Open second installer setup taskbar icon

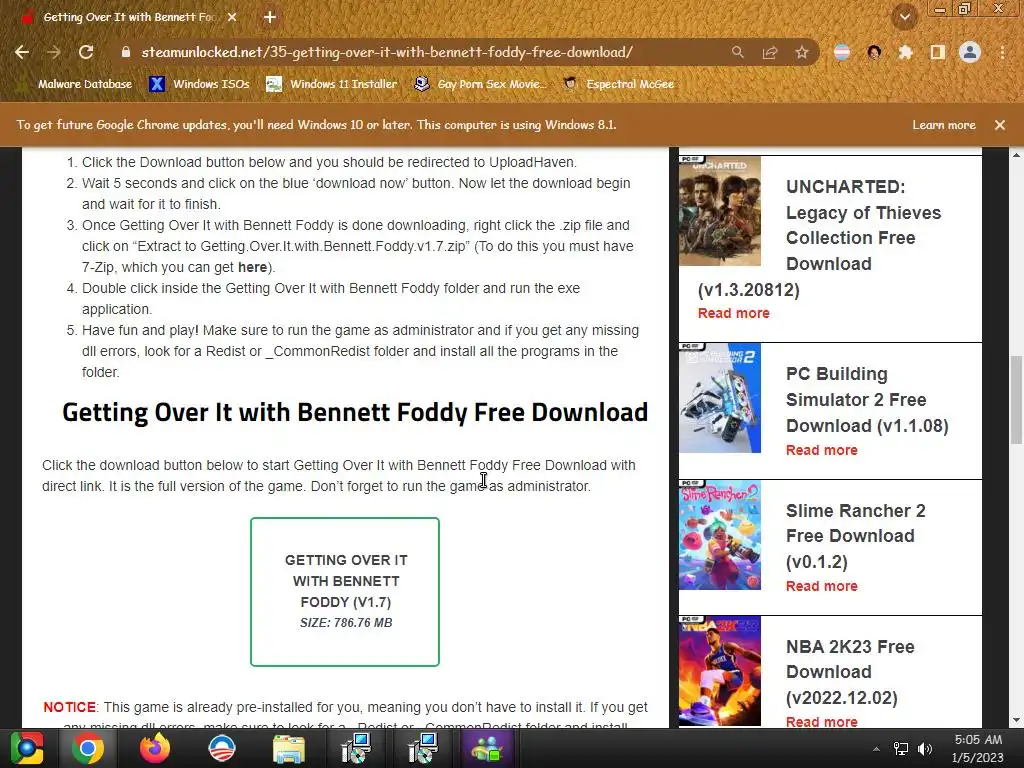(x=423, y=748)
